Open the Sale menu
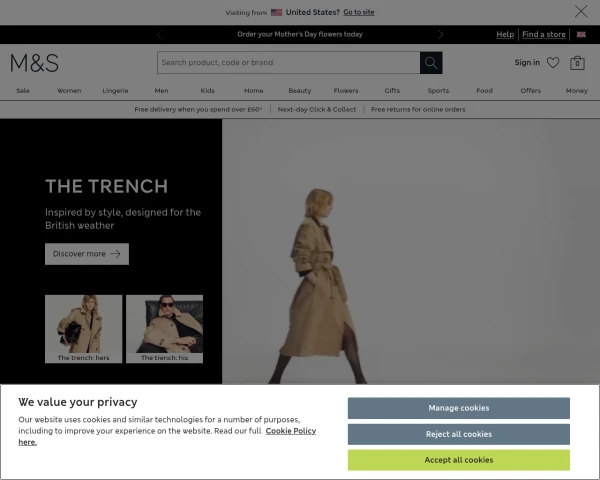Image resolution: width=600 pixels, height=480 pixels. pyautogui.click(x=23, y=91)
